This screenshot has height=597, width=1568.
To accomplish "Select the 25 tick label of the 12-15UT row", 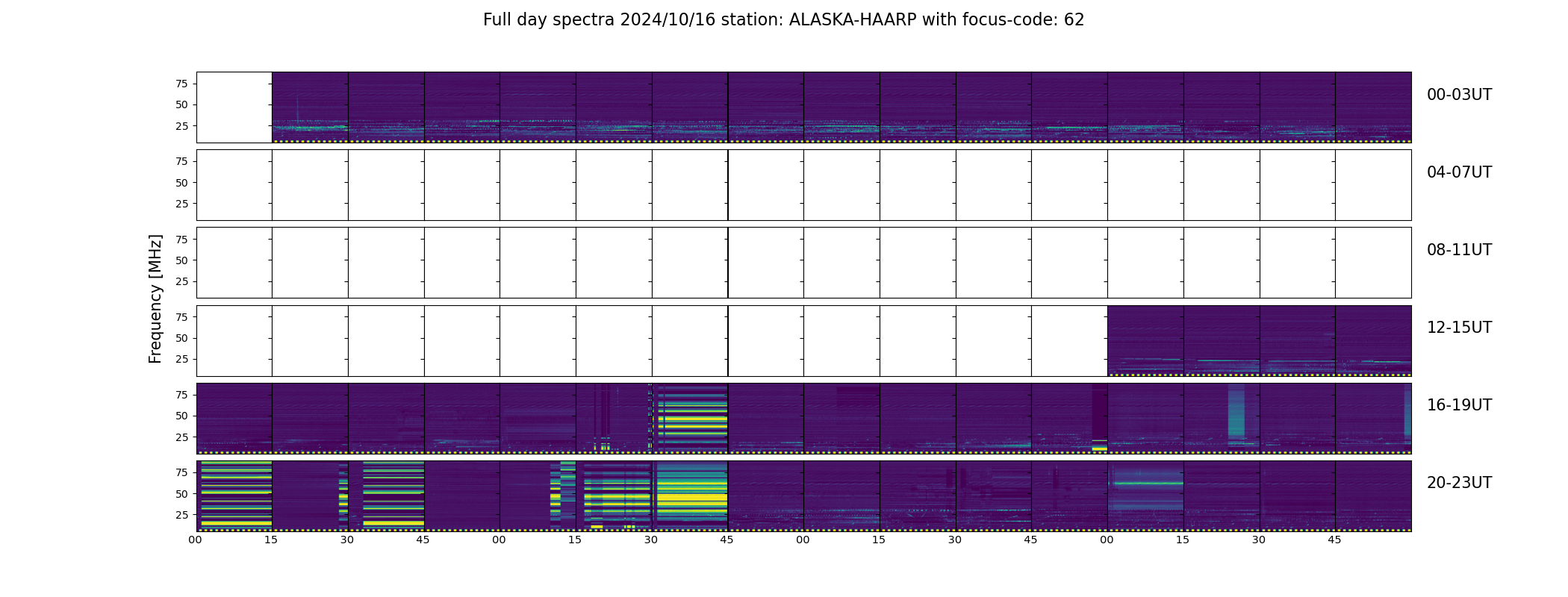I will [x=181, y=359].
